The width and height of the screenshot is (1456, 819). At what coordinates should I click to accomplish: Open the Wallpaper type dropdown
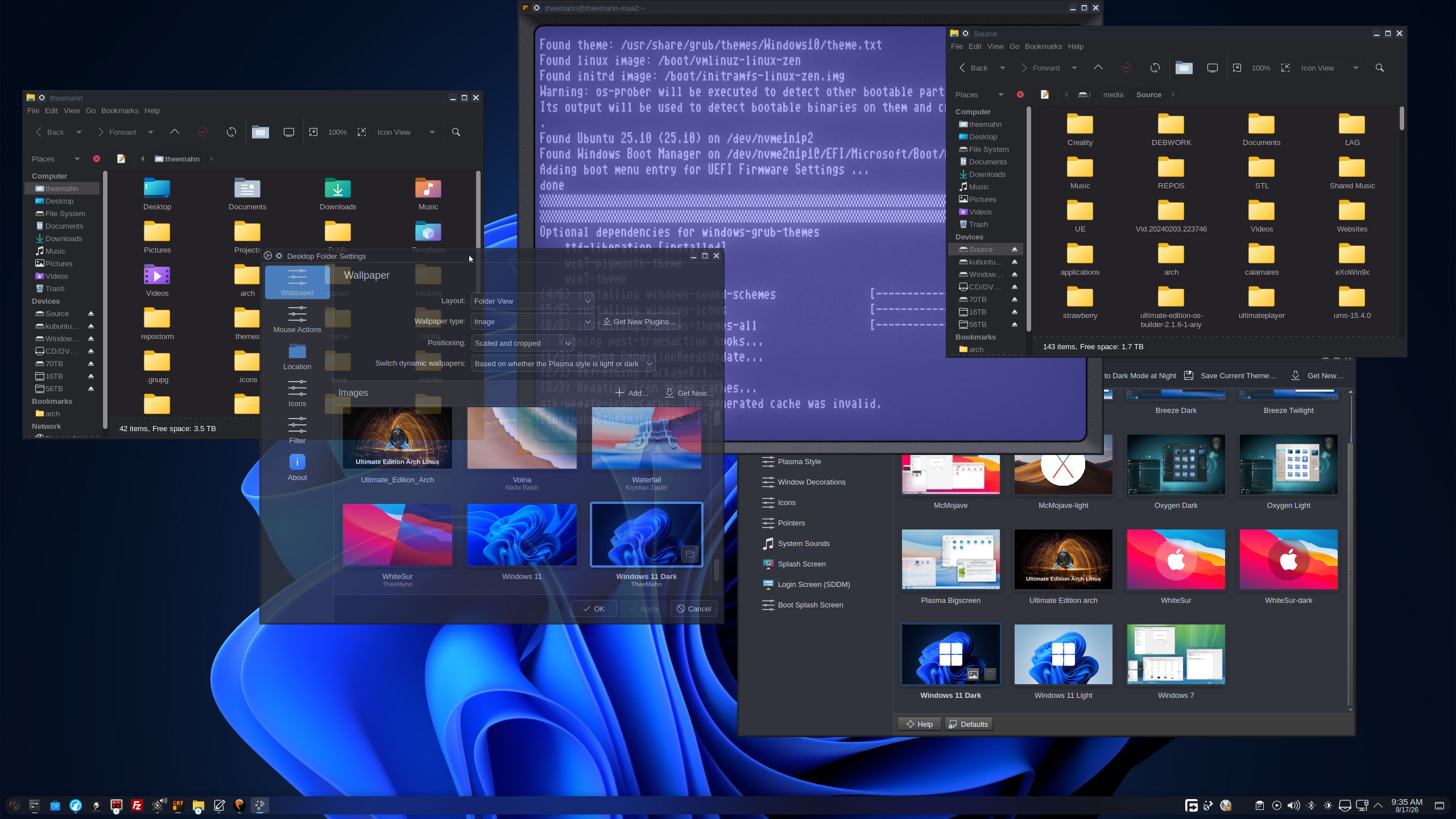point(532,321)
